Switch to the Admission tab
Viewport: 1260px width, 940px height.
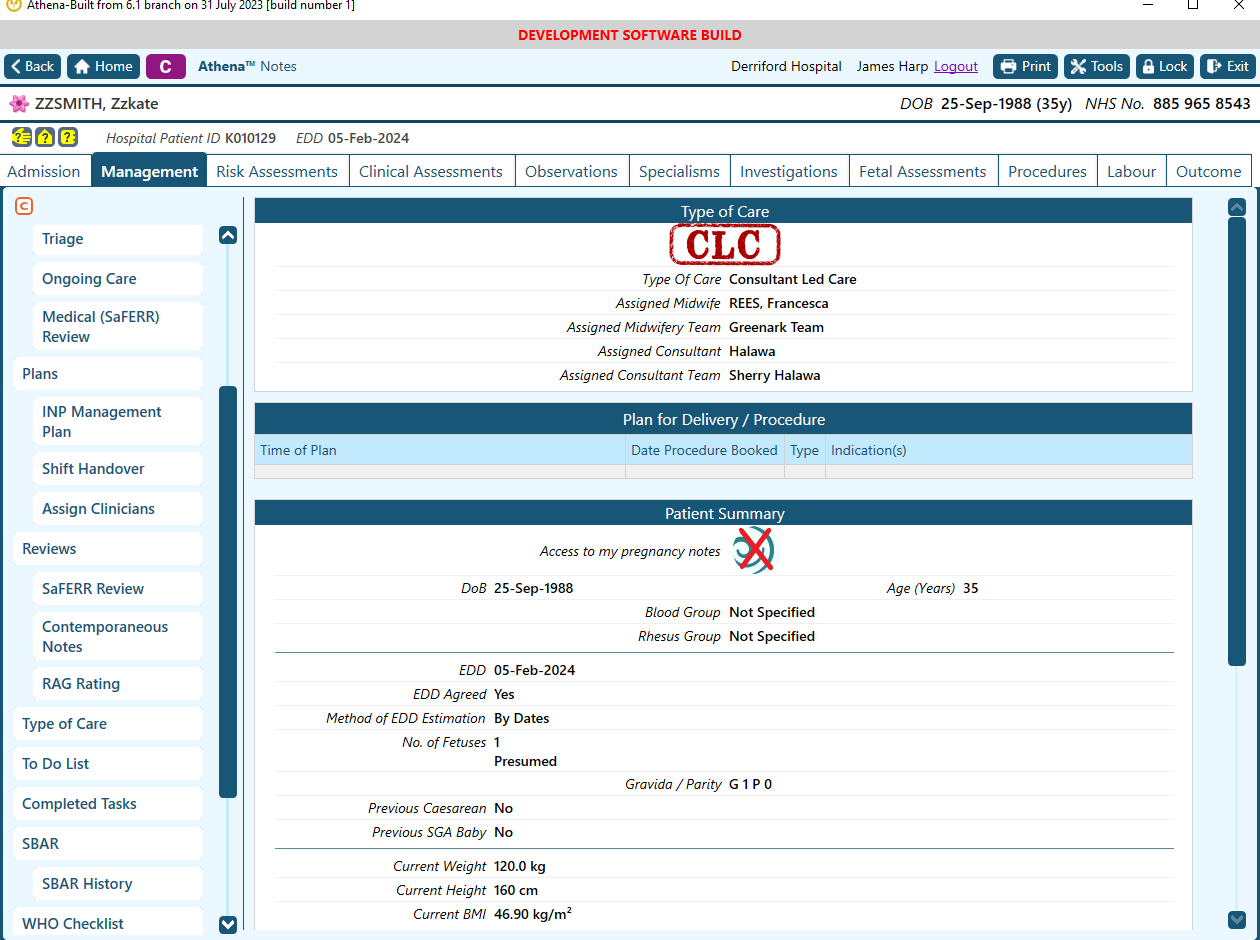click(44, 171)
